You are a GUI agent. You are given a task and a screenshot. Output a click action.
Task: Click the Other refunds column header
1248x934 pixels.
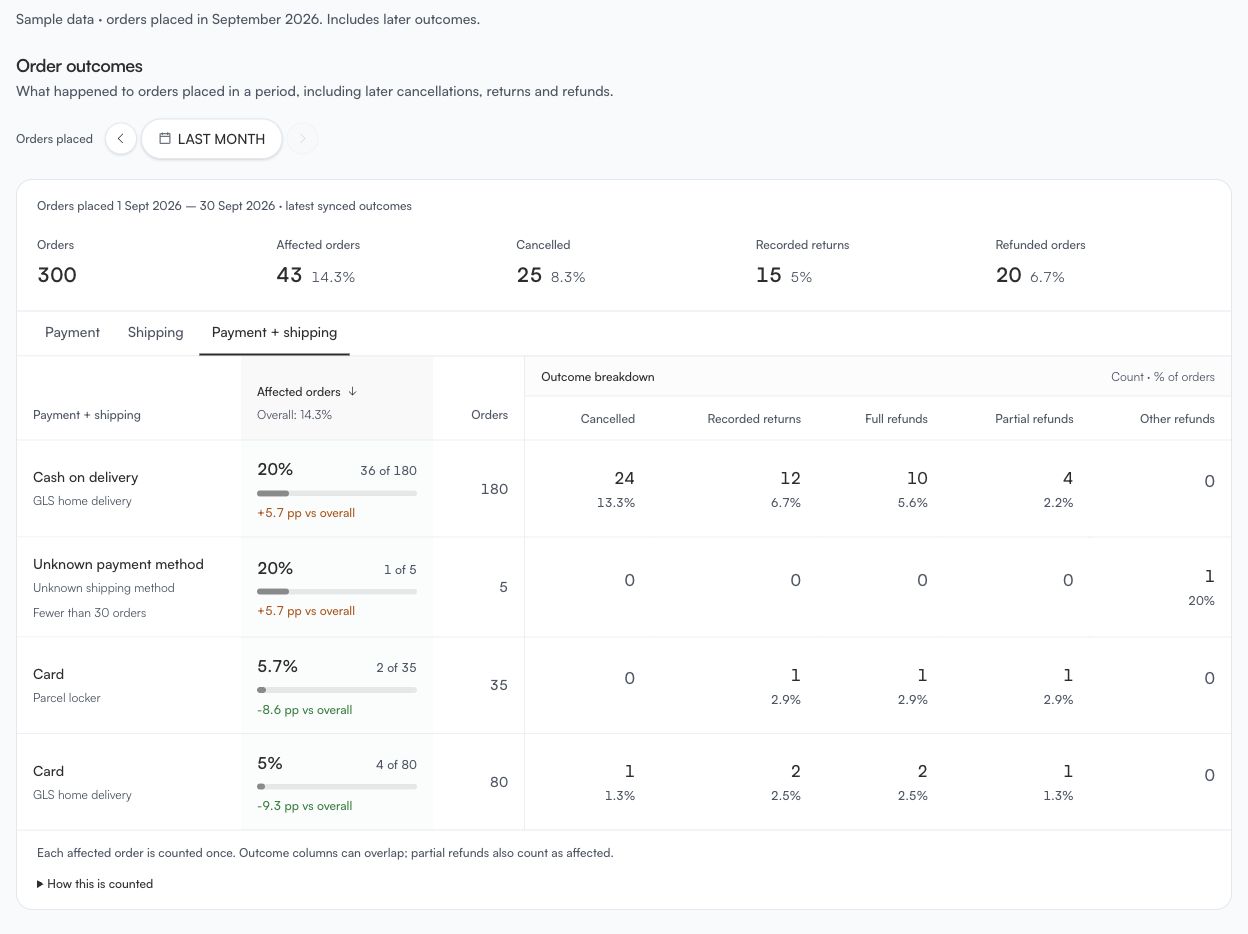[x=1177, y=419]
